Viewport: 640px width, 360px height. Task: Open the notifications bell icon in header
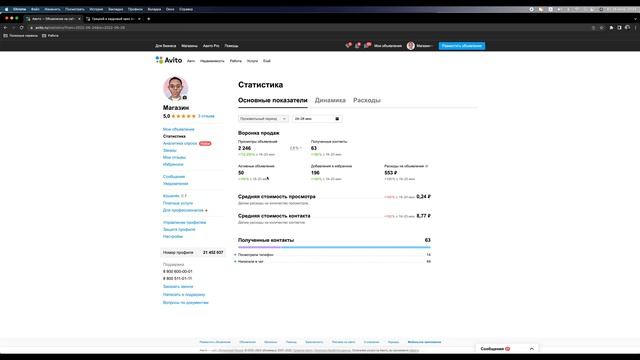(358, 45)
